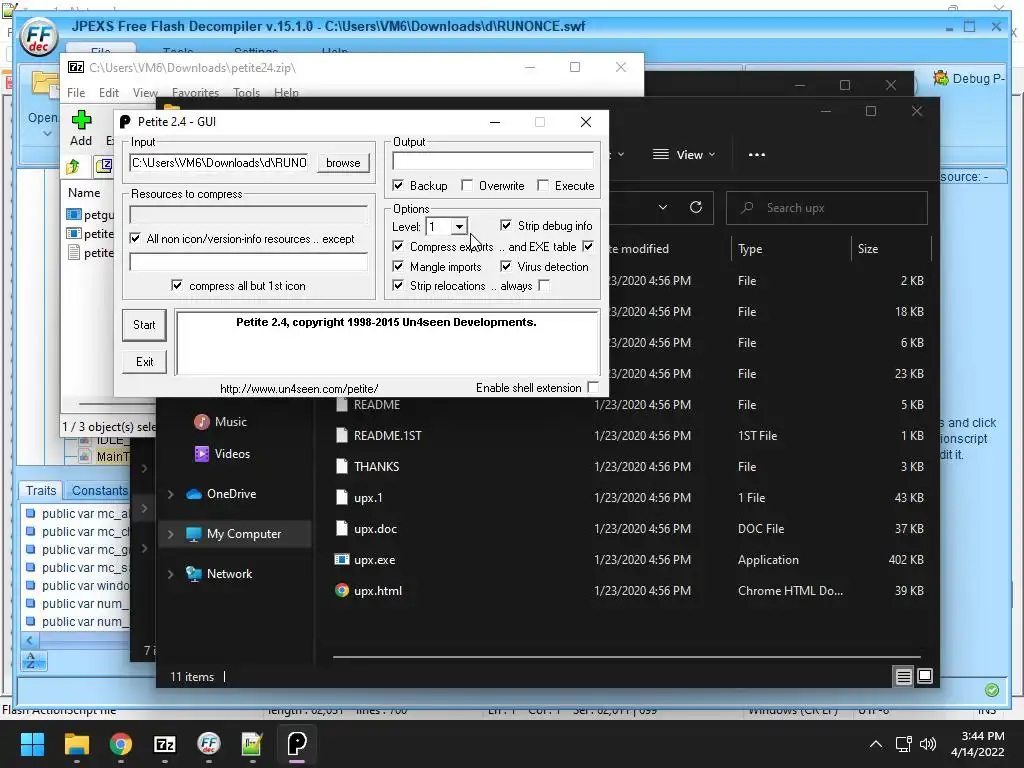Click the Input file path field

coord(219,163)
